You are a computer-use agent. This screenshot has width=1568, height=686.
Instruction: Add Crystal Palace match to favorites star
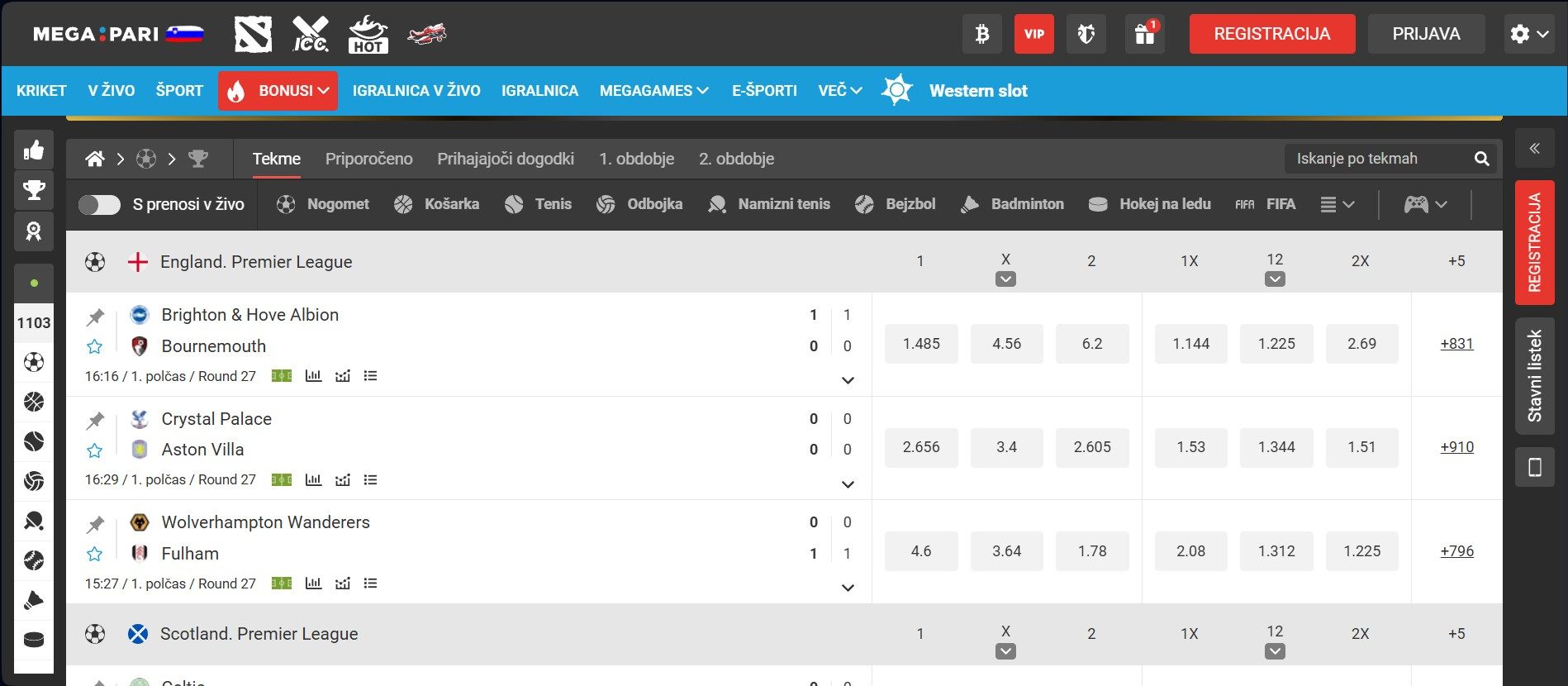click(x=95, y=450)
